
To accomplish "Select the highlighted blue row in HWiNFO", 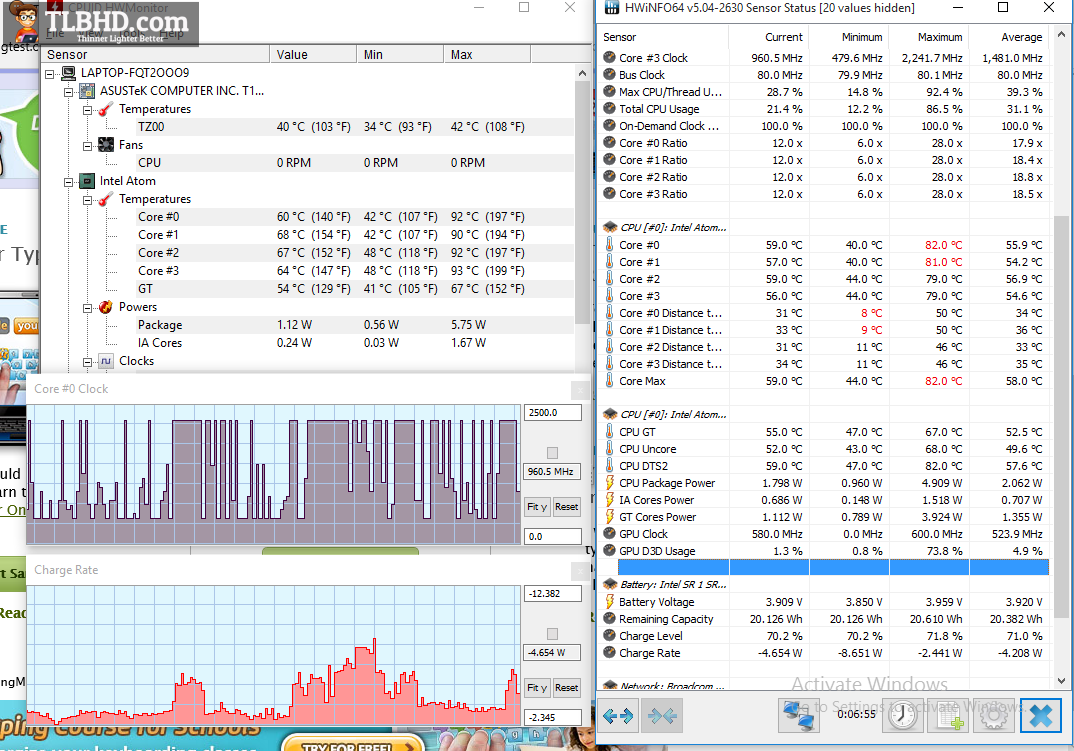I will (x=833, y=567).
